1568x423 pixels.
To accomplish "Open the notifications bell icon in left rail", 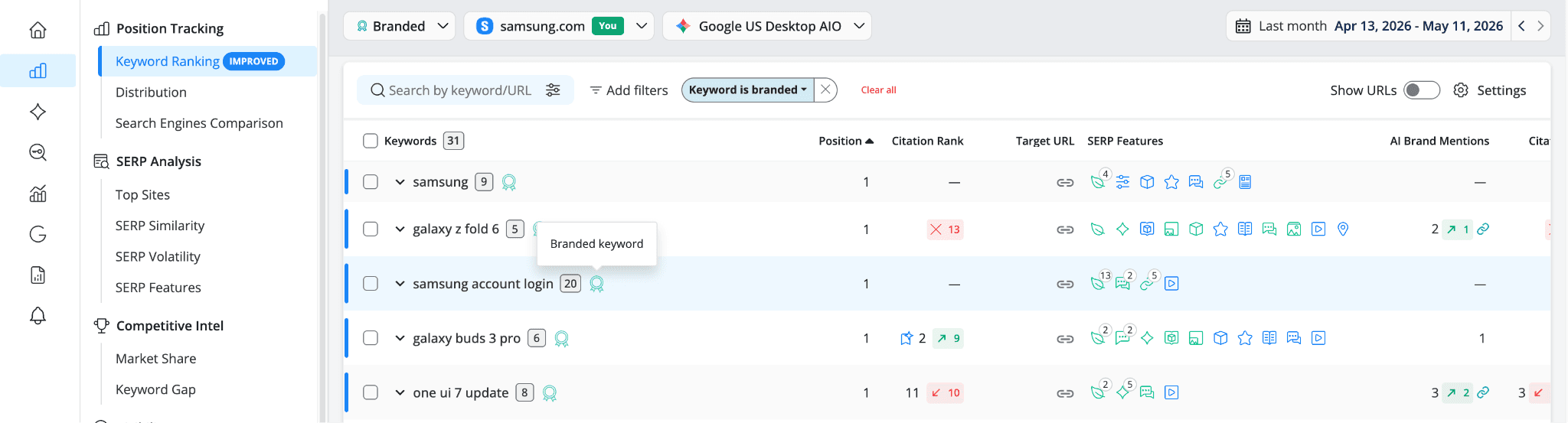I will 38,316.
